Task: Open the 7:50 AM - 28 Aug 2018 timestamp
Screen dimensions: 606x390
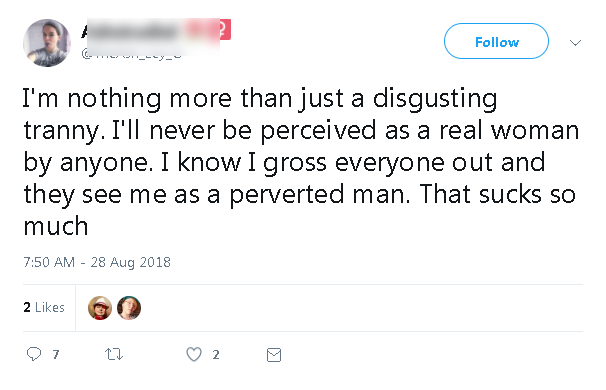Action: click(97, 262)
